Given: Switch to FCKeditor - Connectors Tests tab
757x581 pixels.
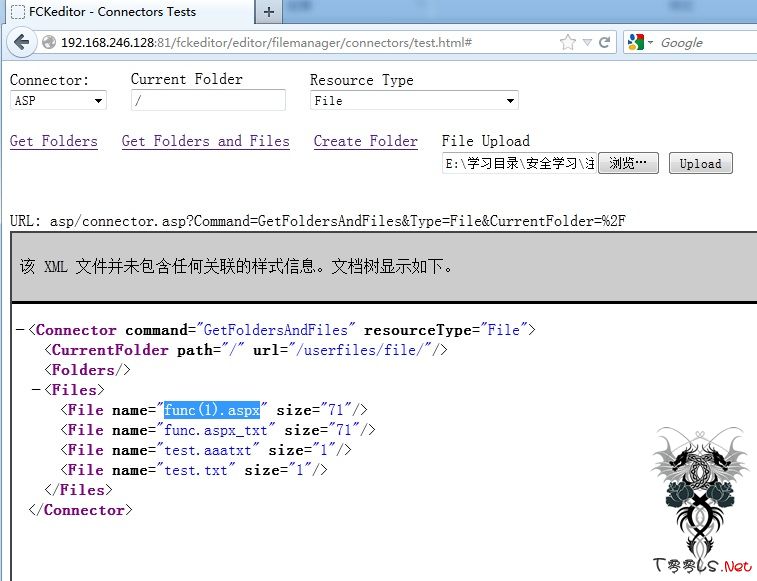Looking at the screenshot, I should click(x=129, y=12).
